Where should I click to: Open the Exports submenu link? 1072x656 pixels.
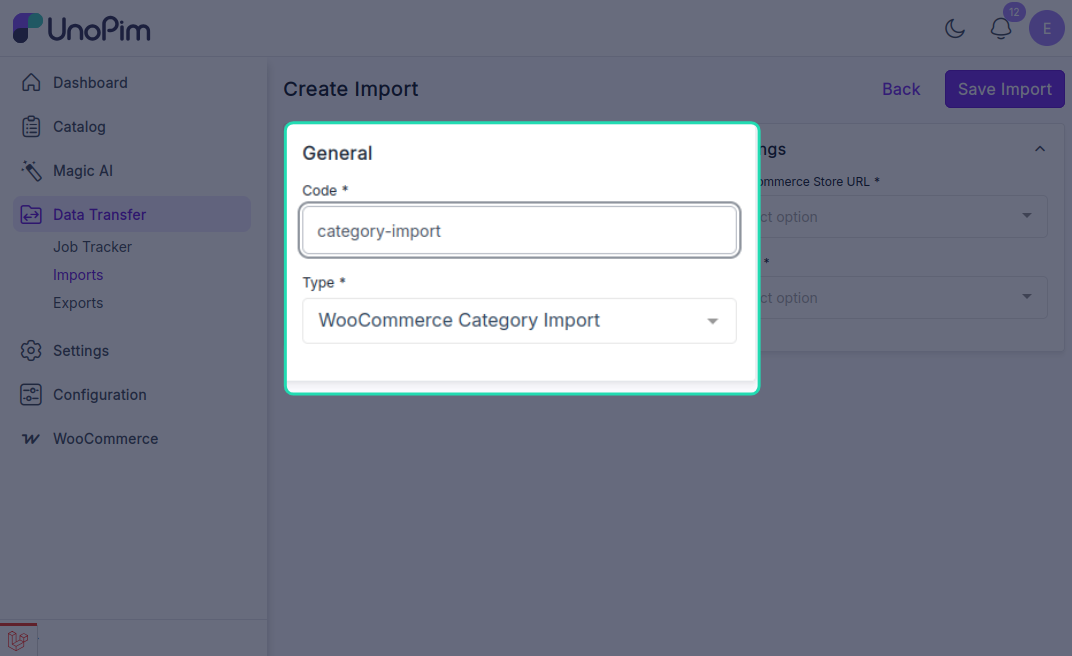coord(78,303)
